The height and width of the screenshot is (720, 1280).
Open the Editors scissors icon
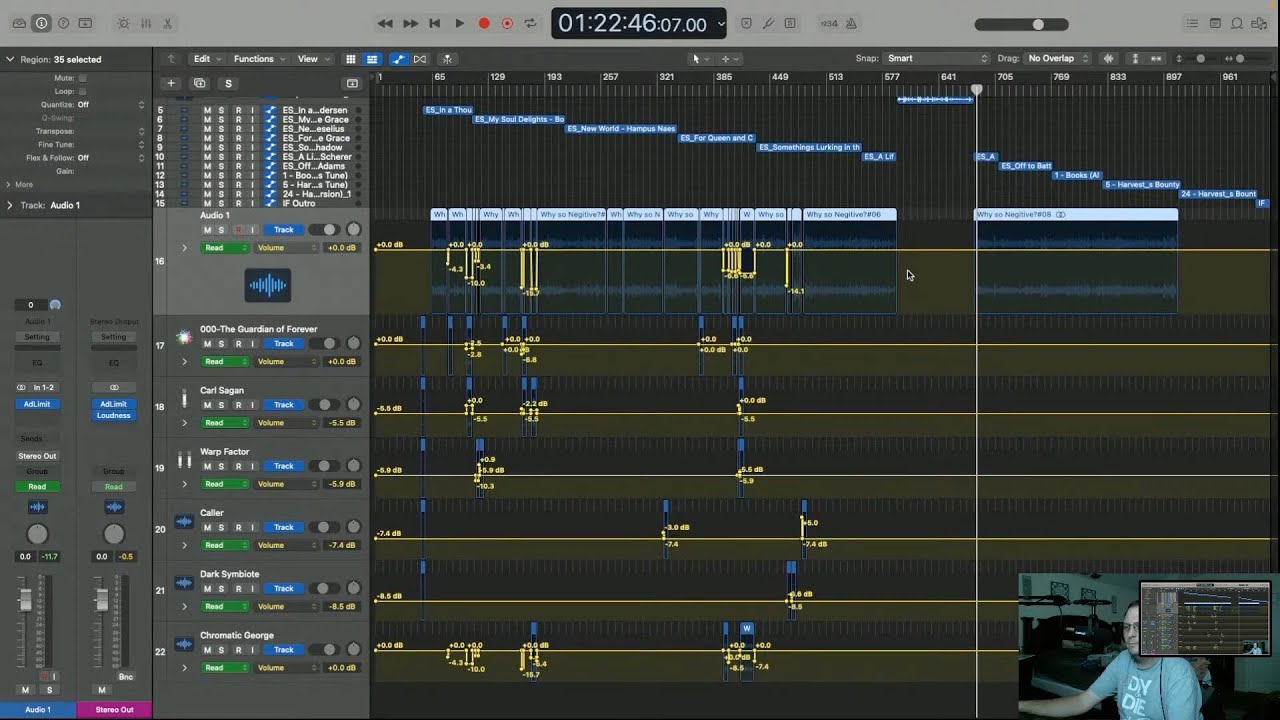tap(167, 23)
